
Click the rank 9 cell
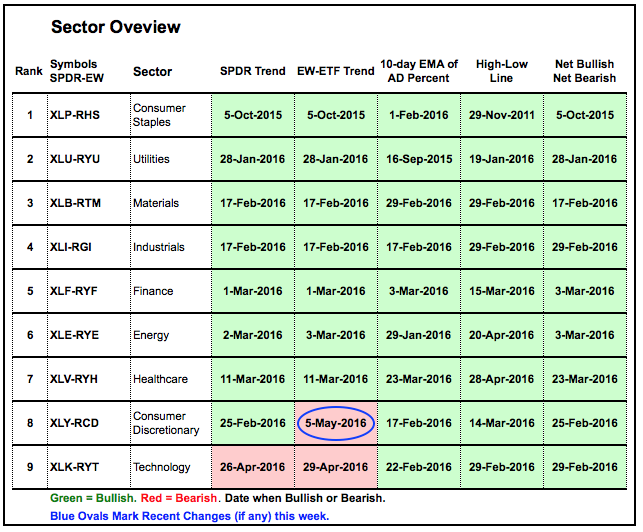point(28,467)
